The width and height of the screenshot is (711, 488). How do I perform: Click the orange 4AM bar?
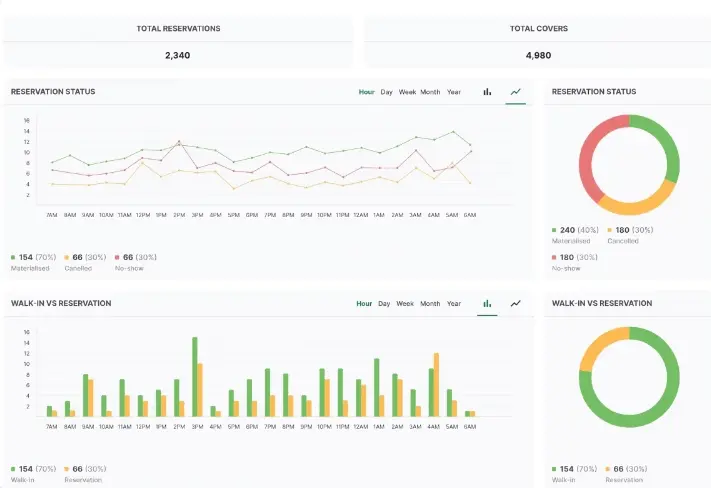[x=436, y=385]
